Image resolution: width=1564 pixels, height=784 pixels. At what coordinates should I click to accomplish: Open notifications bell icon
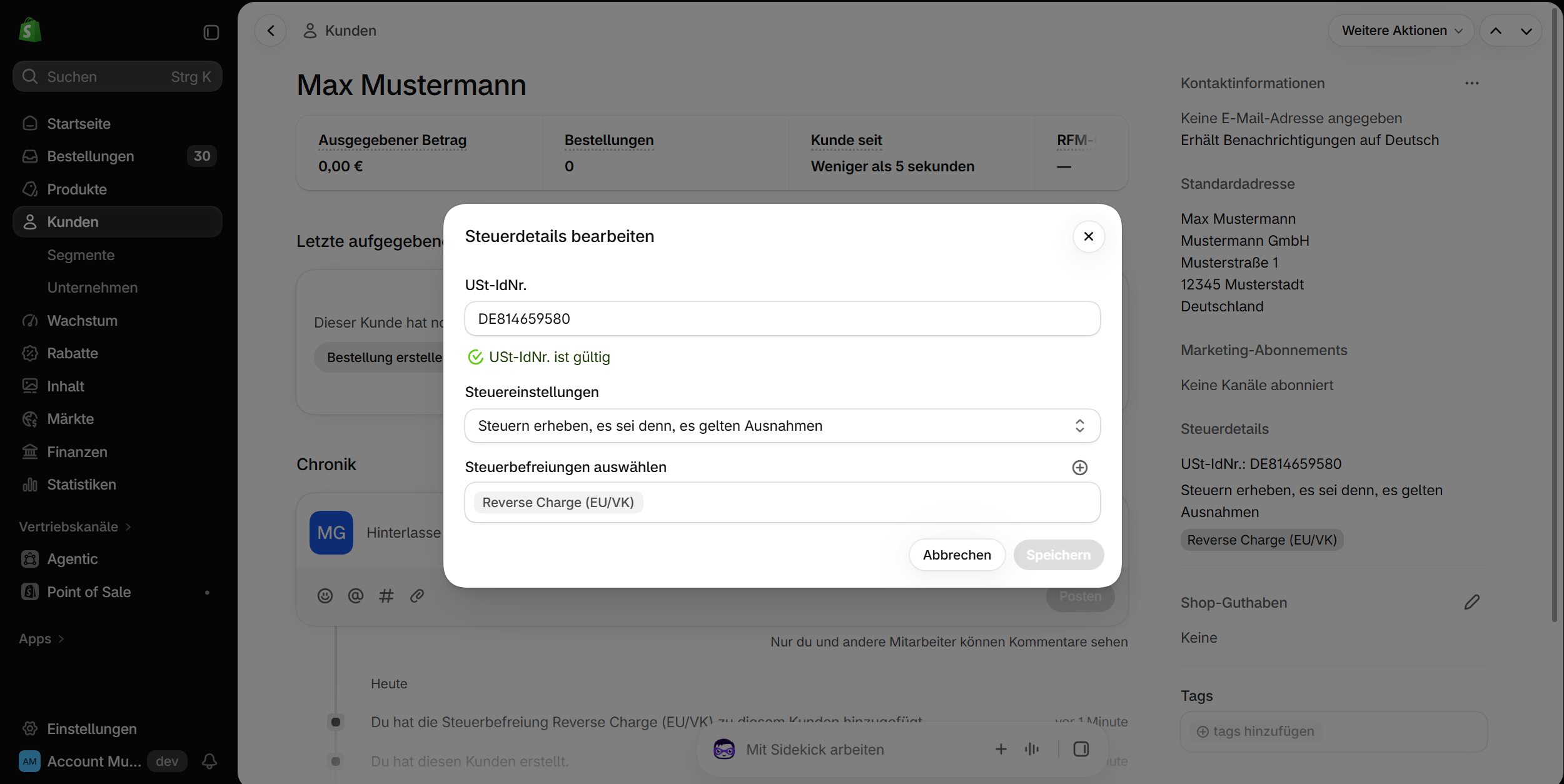209,761
